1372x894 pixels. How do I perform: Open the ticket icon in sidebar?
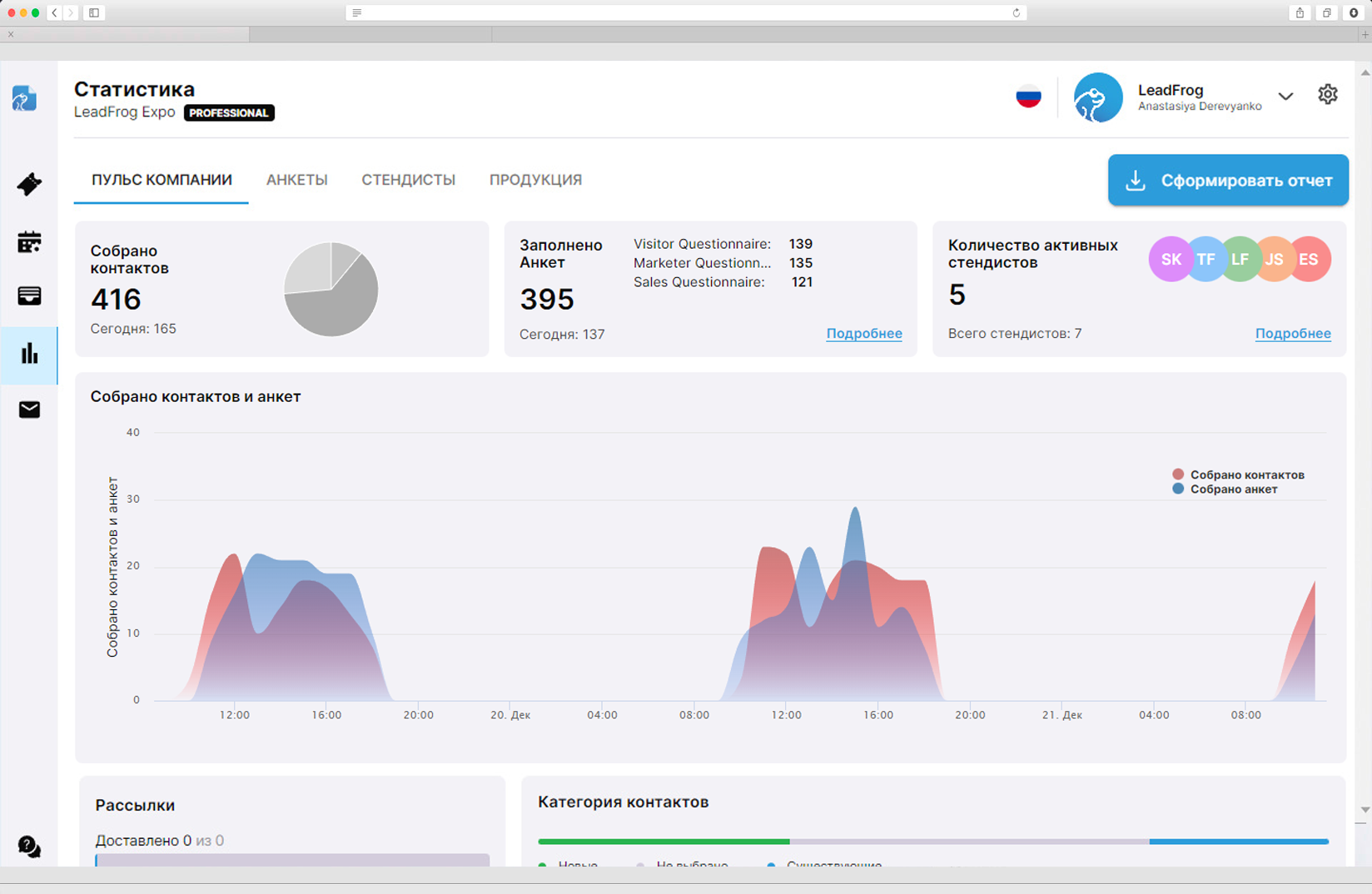point(29,184)
